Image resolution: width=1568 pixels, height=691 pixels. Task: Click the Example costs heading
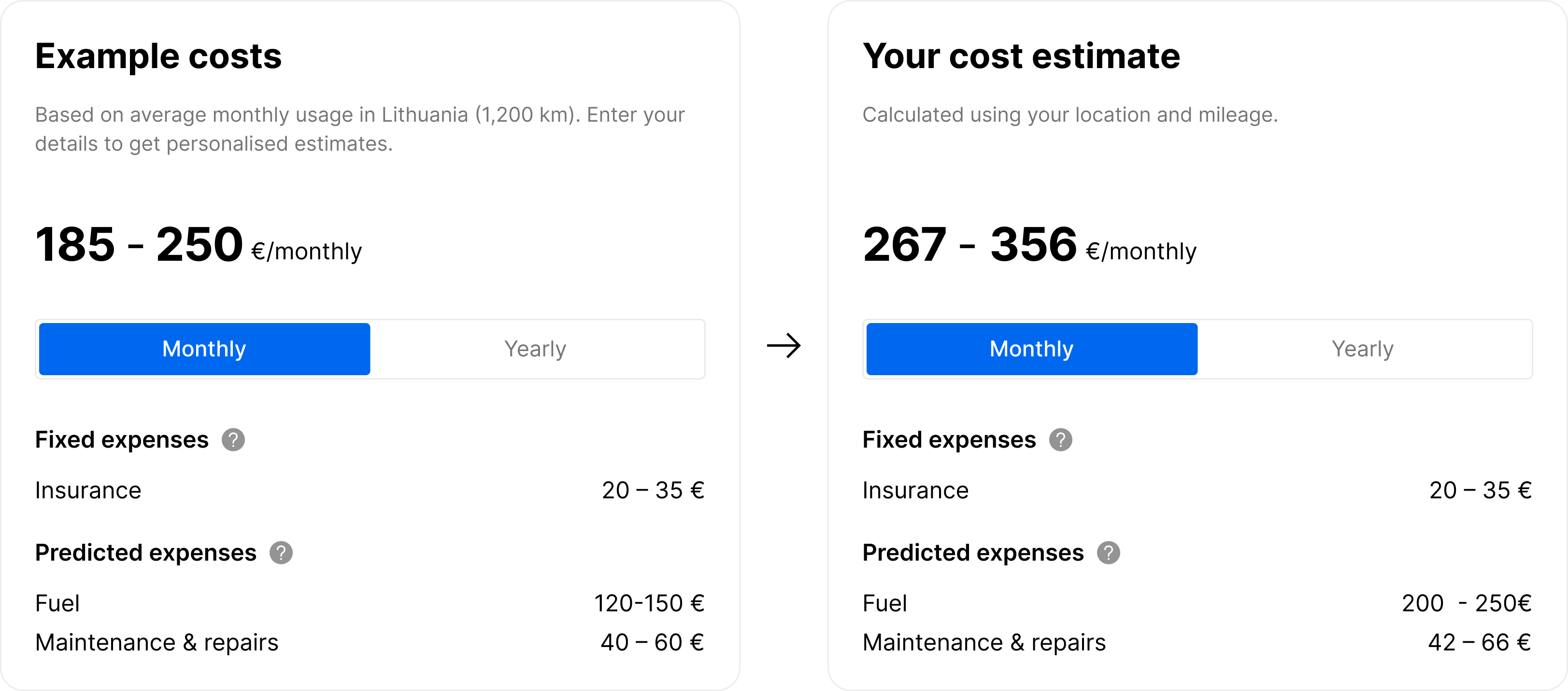tap(158, 56)
